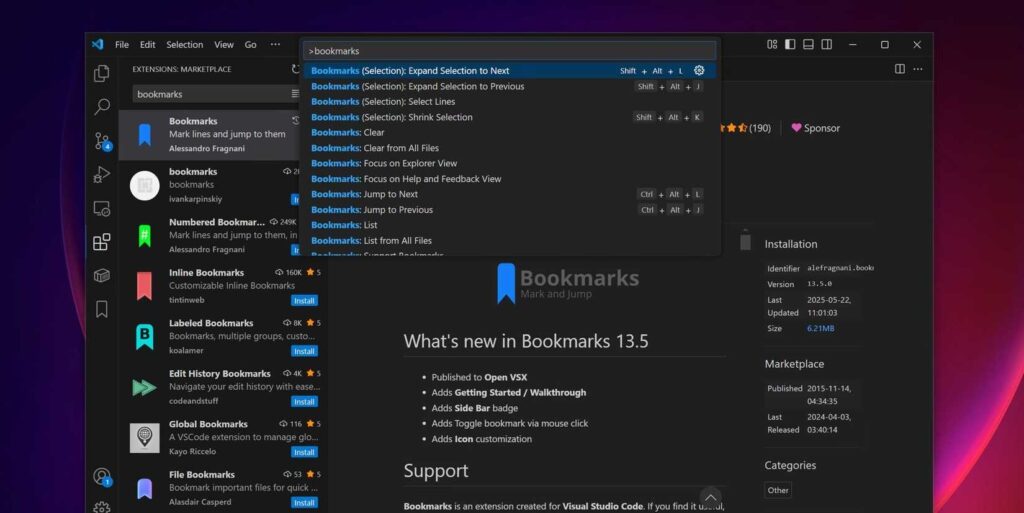
Task: Open the Customize Layout menu icon
Action: [772, 44]
